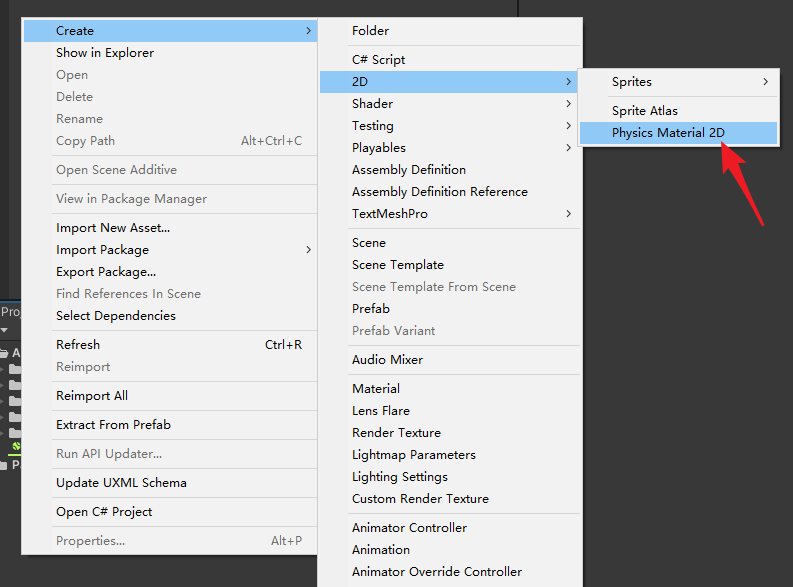Click Export Package...
Viewport: 793px width, 587px height.
[x=170, y=272]
